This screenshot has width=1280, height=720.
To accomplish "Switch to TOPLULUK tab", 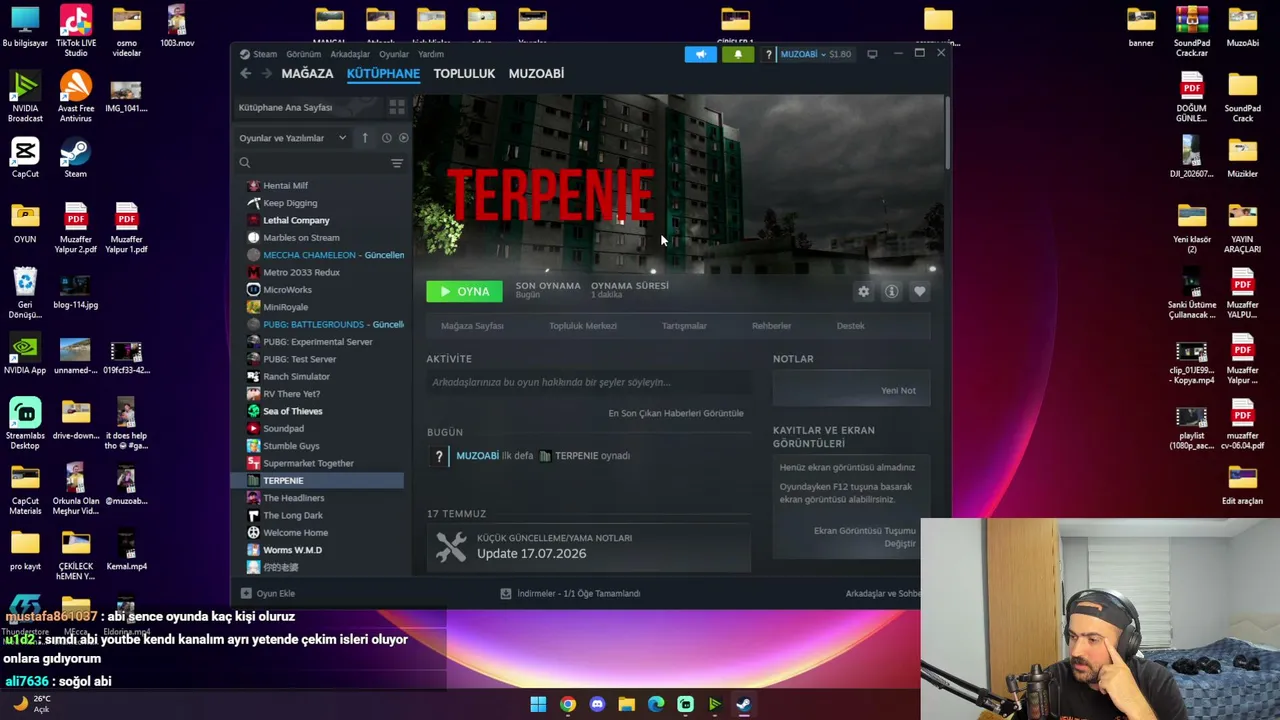I will click(464, 74).
